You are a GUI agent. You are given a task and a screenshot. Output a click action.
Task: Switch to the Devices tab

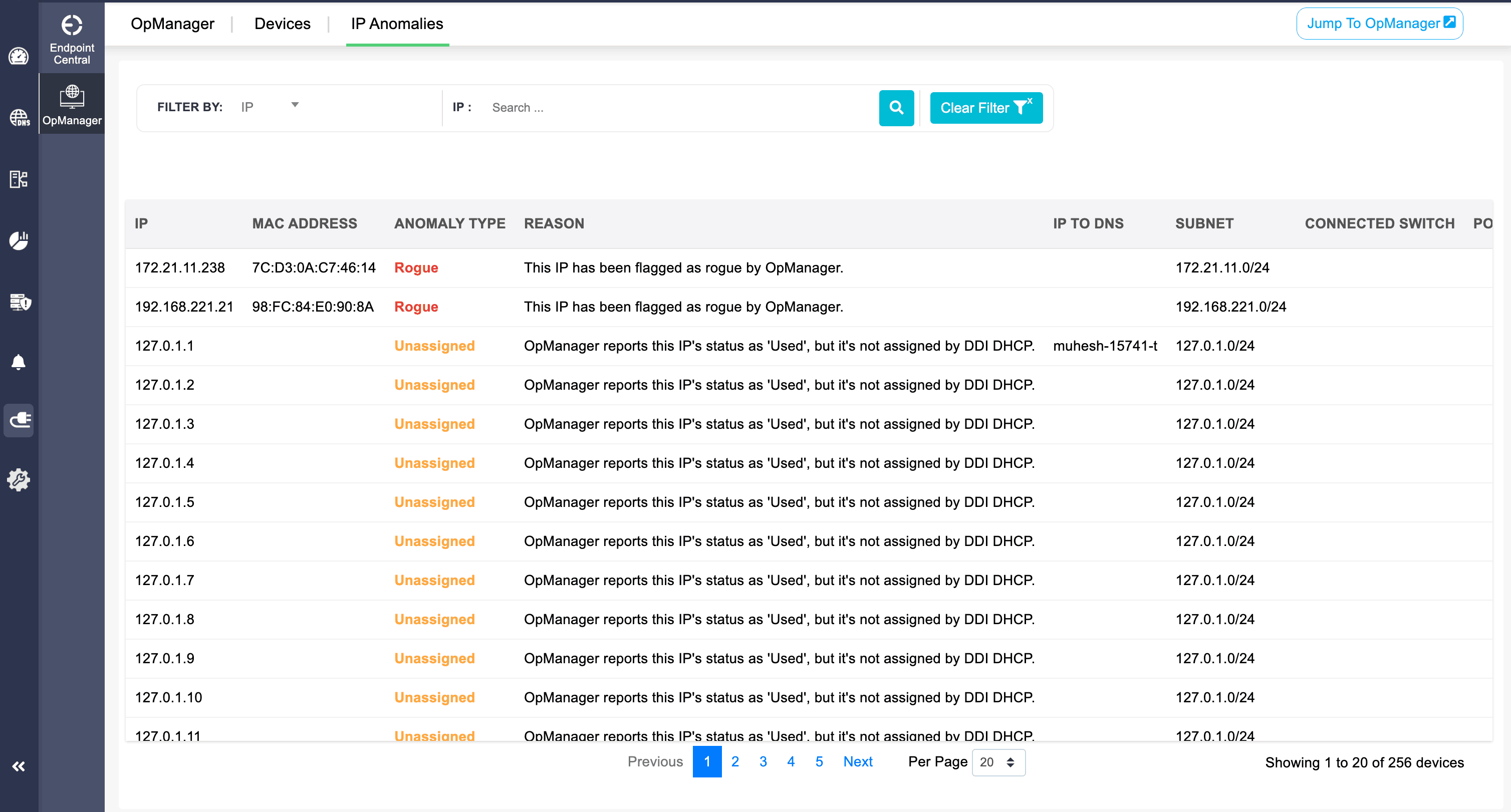(282, 24)
